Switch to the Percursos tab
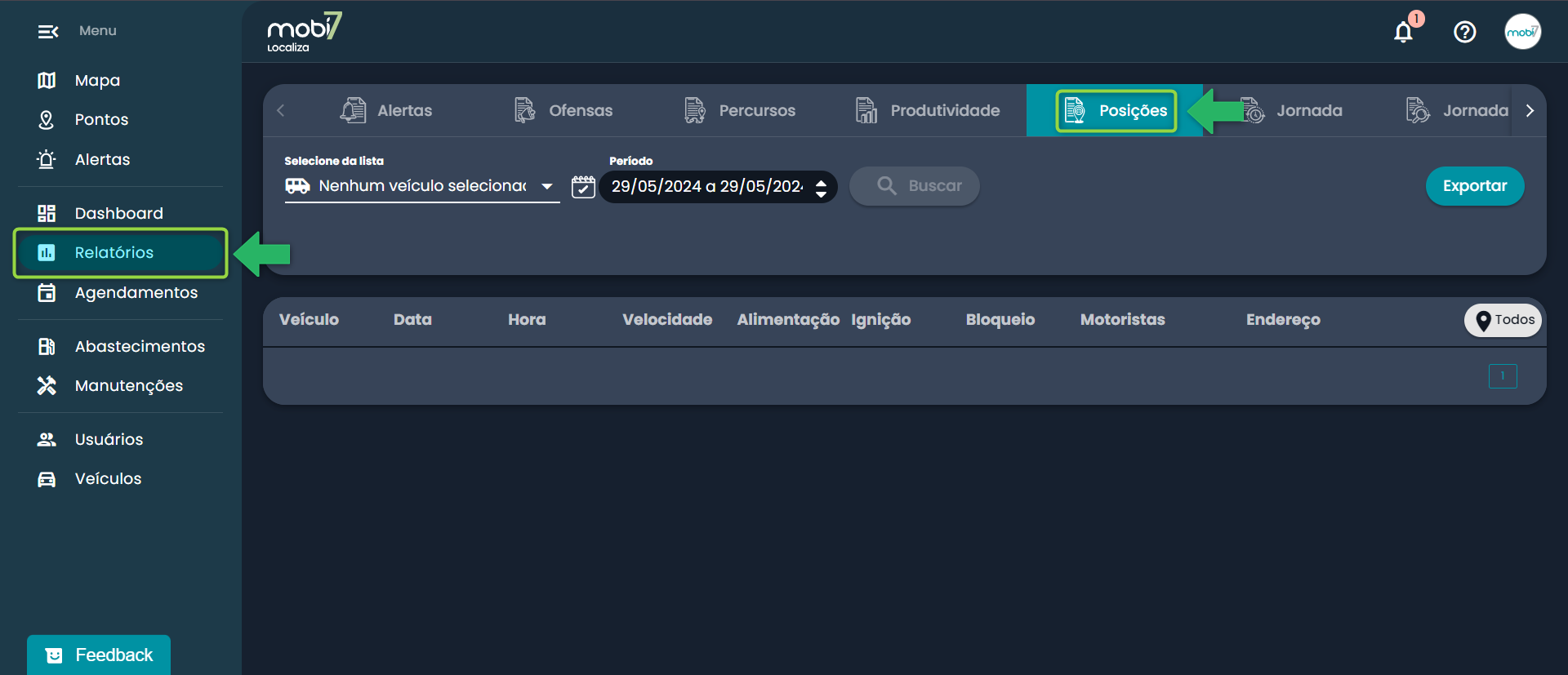 740,110
